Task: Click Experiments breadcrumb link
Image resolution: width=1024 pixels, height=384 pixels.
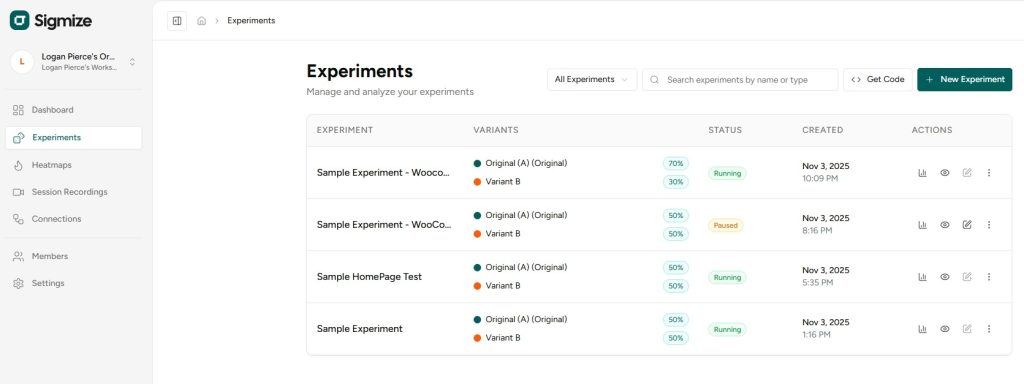Action: 251,21
